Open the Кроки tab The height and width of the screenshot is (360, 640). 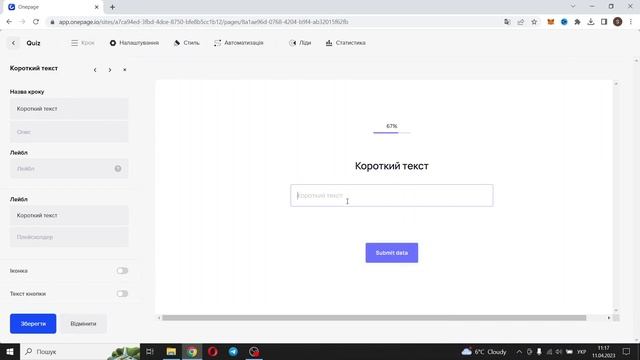(83, 43)
